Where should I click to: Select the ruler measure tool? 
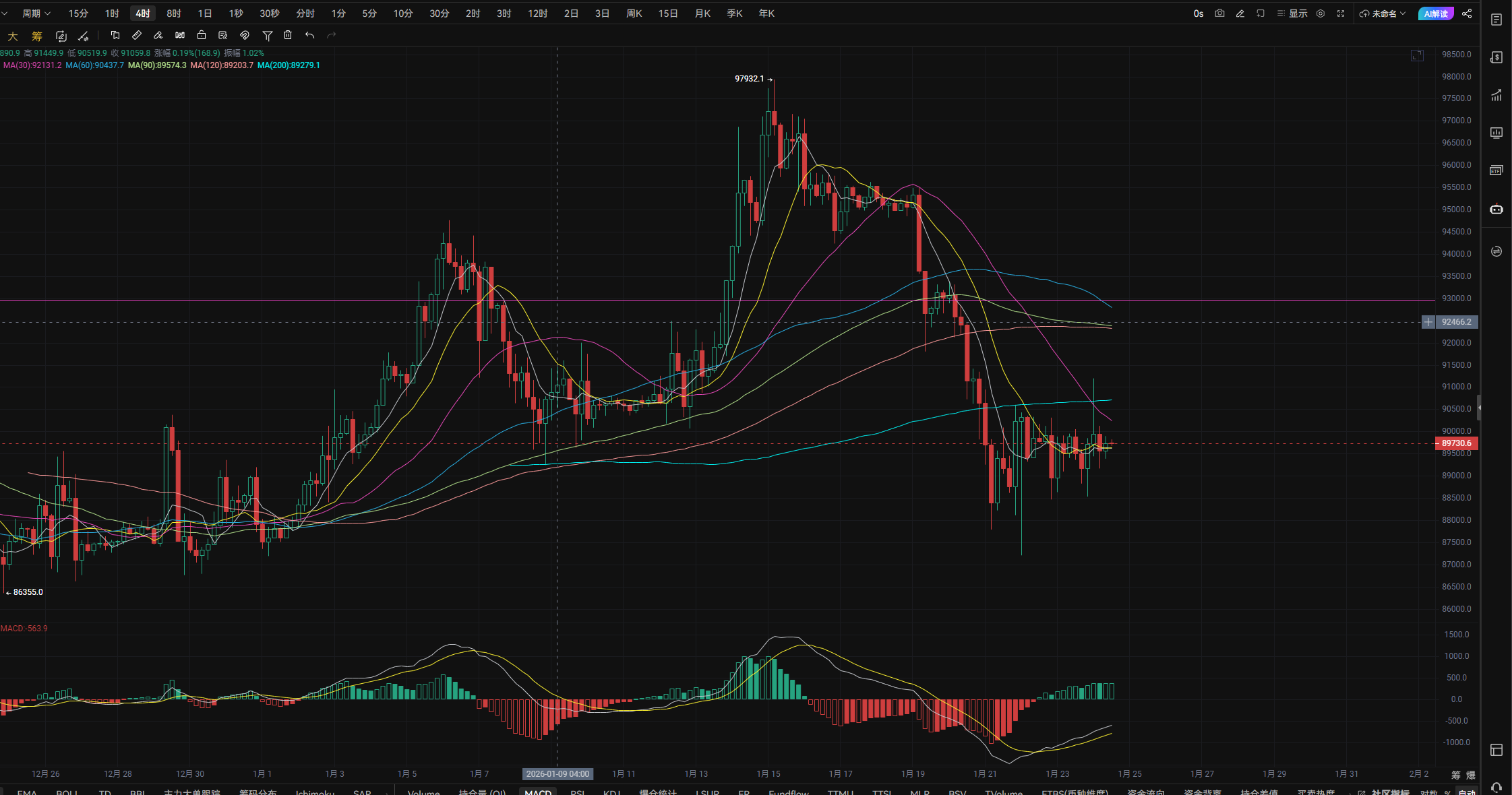click(x=137, y=36)
